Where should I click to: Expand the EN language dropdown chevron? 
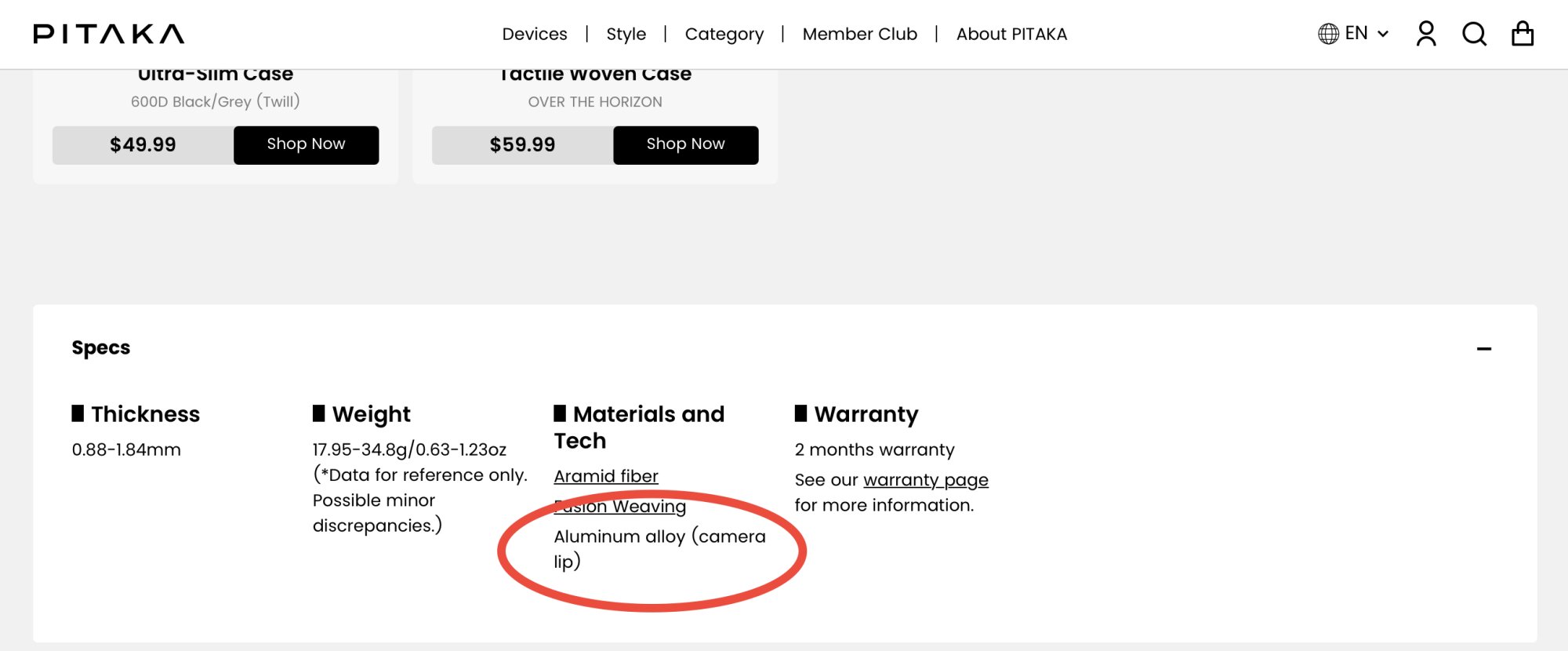tap(1383, 34)
